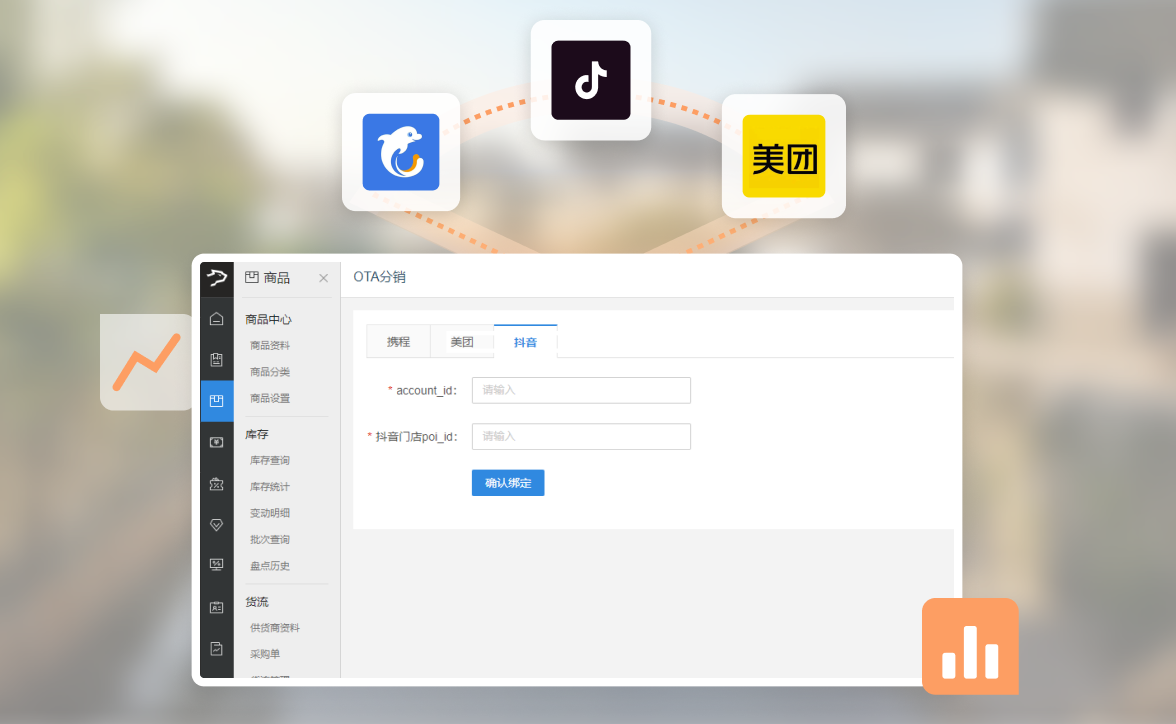Image resolution: width=1176 pixels, height=724 pixels.
Task: Open 商品资料 in the menu
Action: [270, 345]
